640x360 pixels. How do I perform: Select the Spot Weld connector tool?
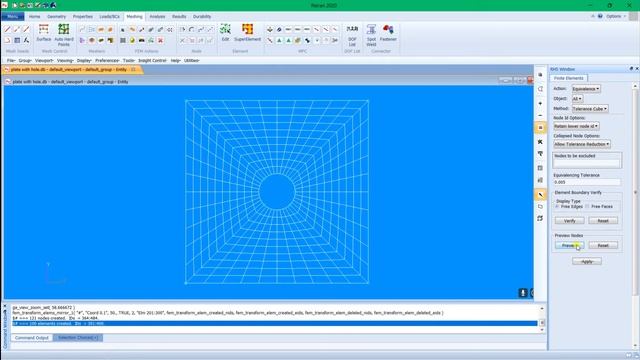(x=371, y=35)
